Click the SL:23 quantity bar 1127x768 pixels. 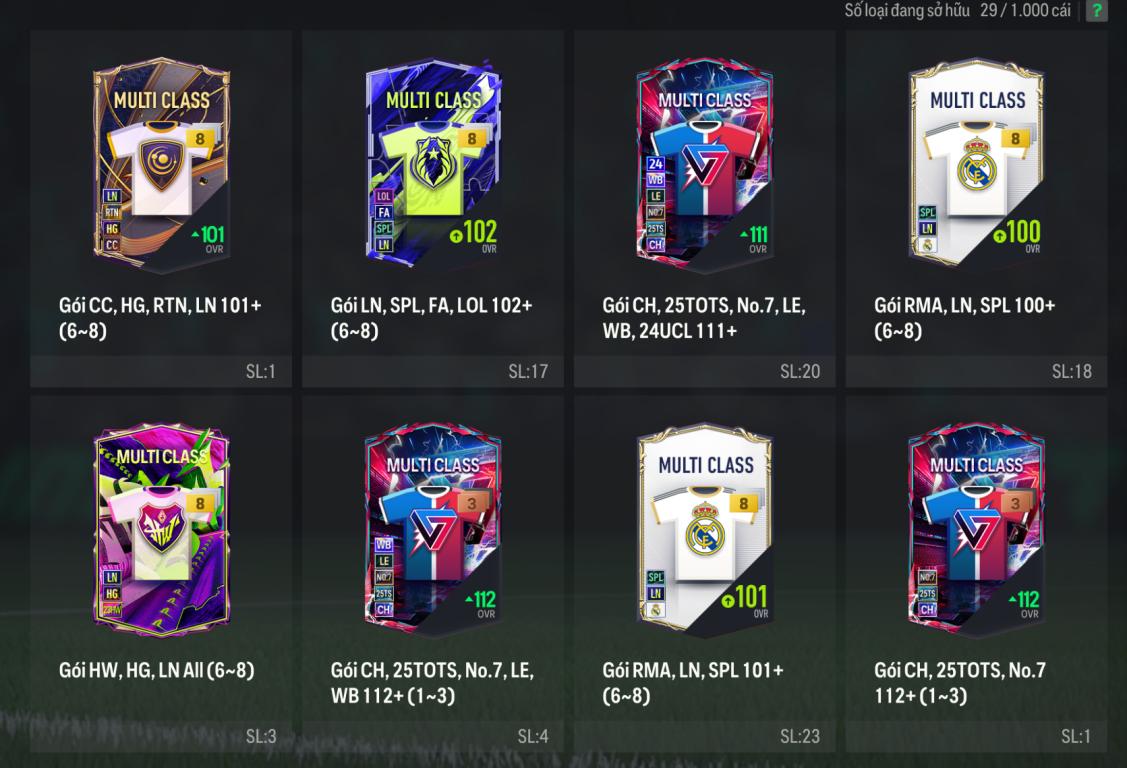[704, 736]
